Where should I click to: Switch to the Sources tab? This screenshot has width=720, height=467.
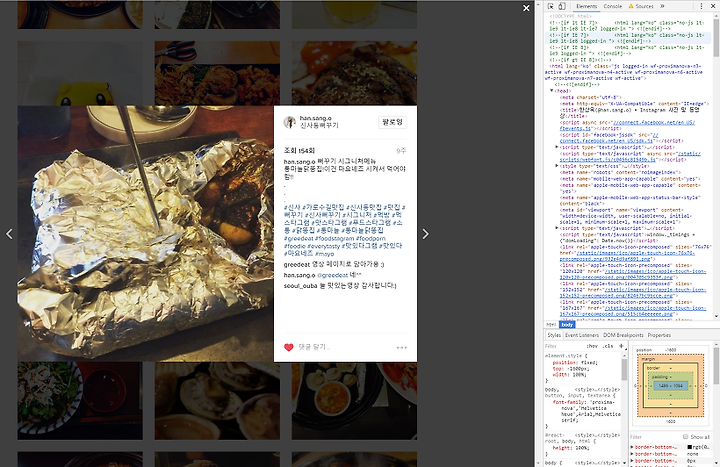point(641,6)
